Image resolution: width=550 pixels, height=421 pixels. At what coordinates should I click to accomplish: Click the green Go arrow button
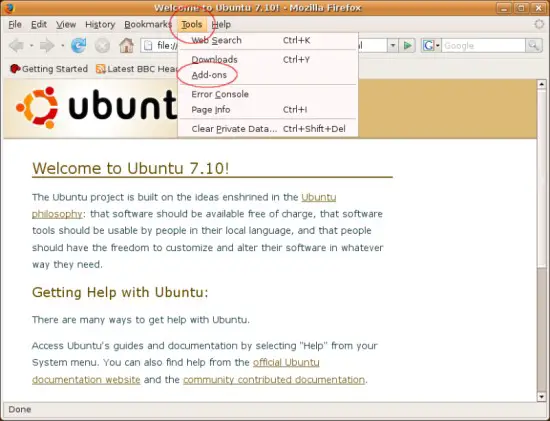coord(407,46)
